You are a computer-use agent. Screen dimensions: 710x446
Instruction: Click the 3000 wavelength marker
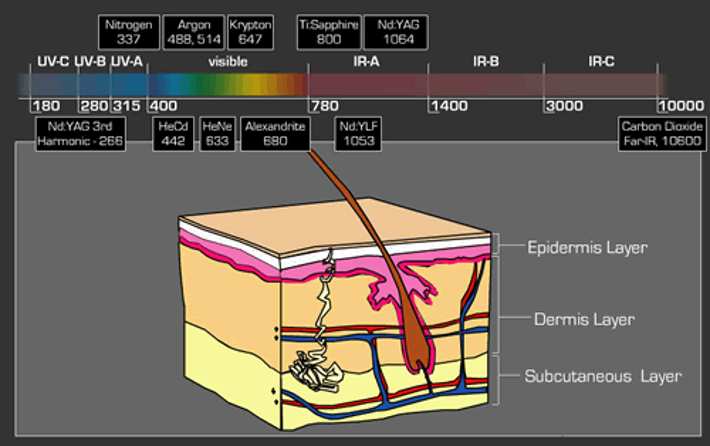564,106
